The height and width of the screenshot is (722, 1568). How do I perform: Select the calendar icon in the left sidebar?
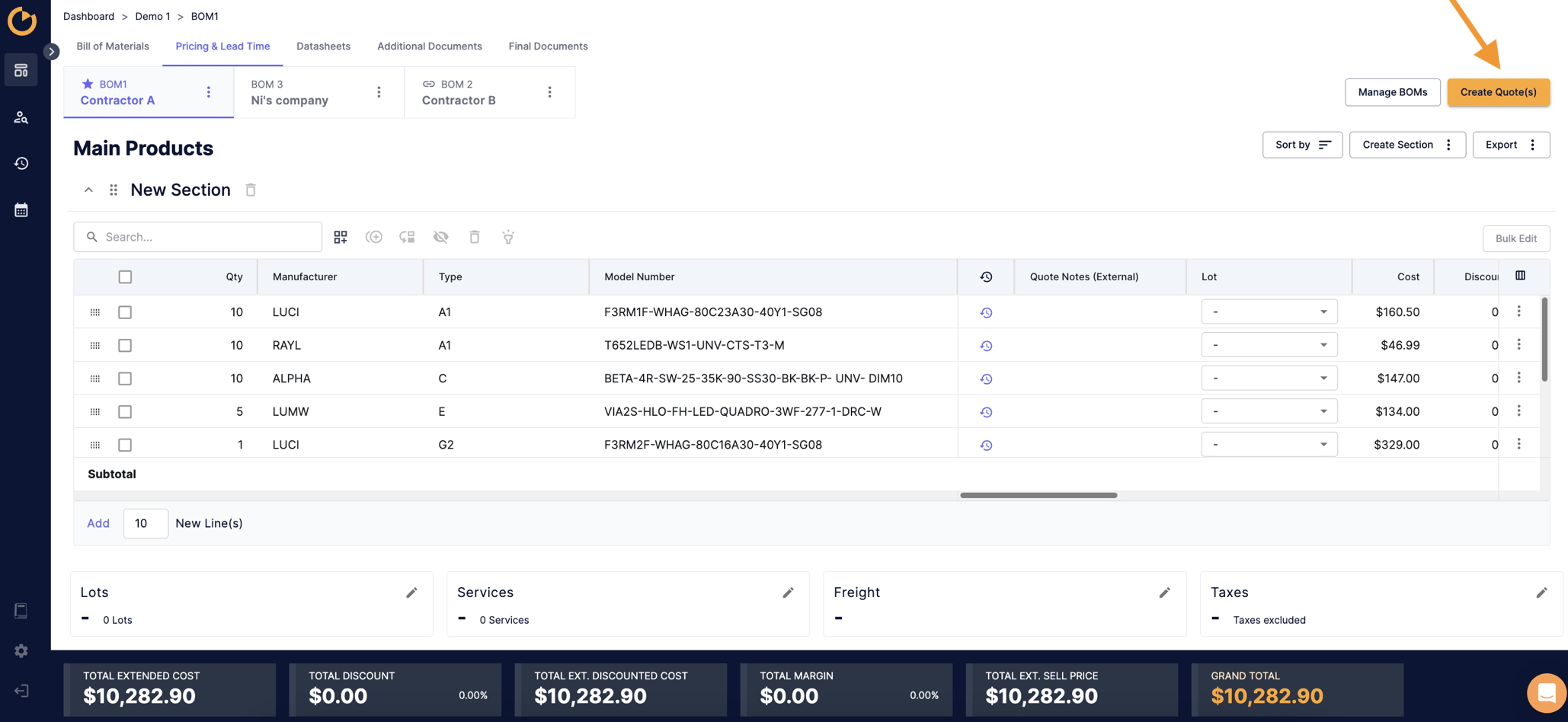(x=21, y=209)
